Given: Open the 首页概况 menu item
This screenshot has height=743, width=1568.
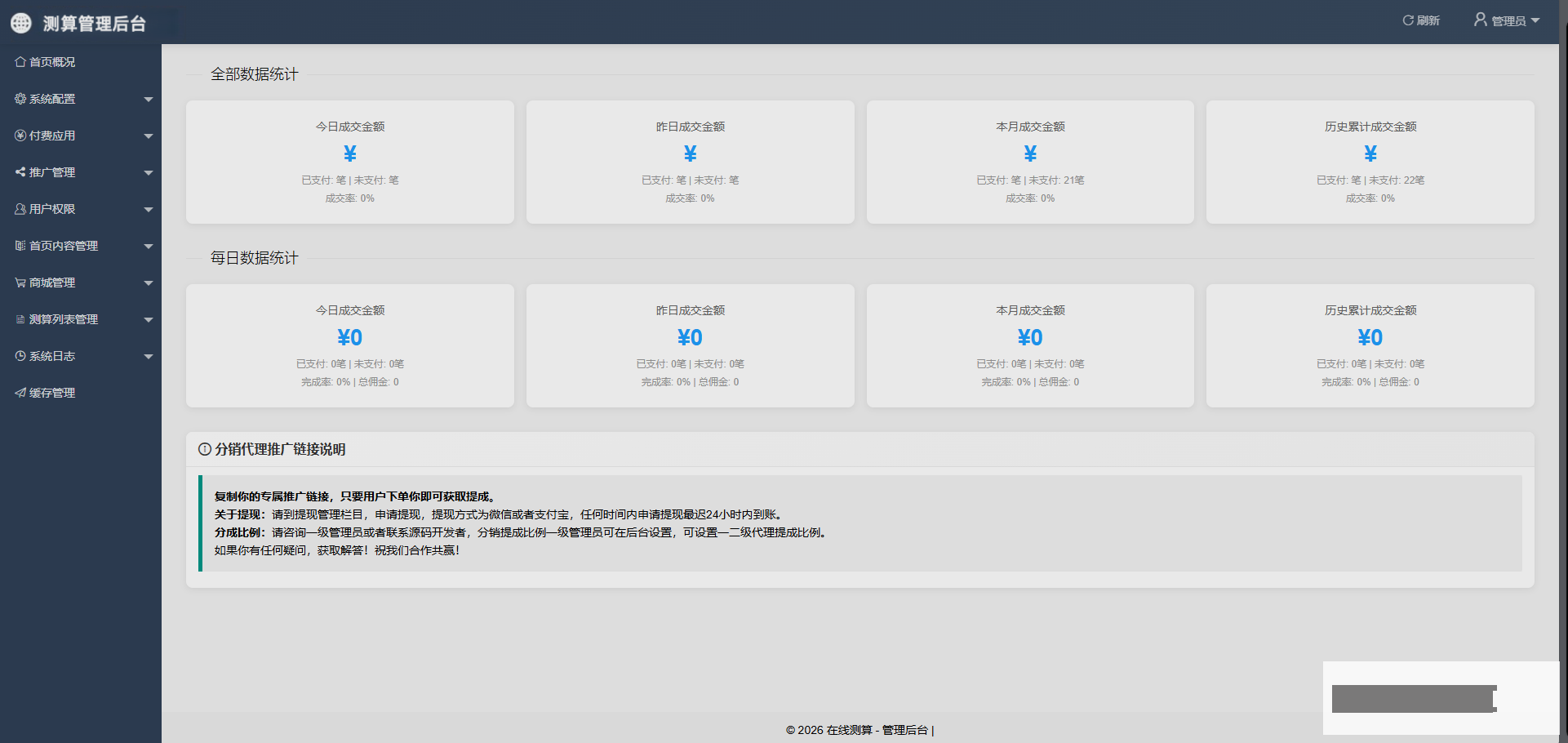Looking at the screenshot, I should click(52, 62).
